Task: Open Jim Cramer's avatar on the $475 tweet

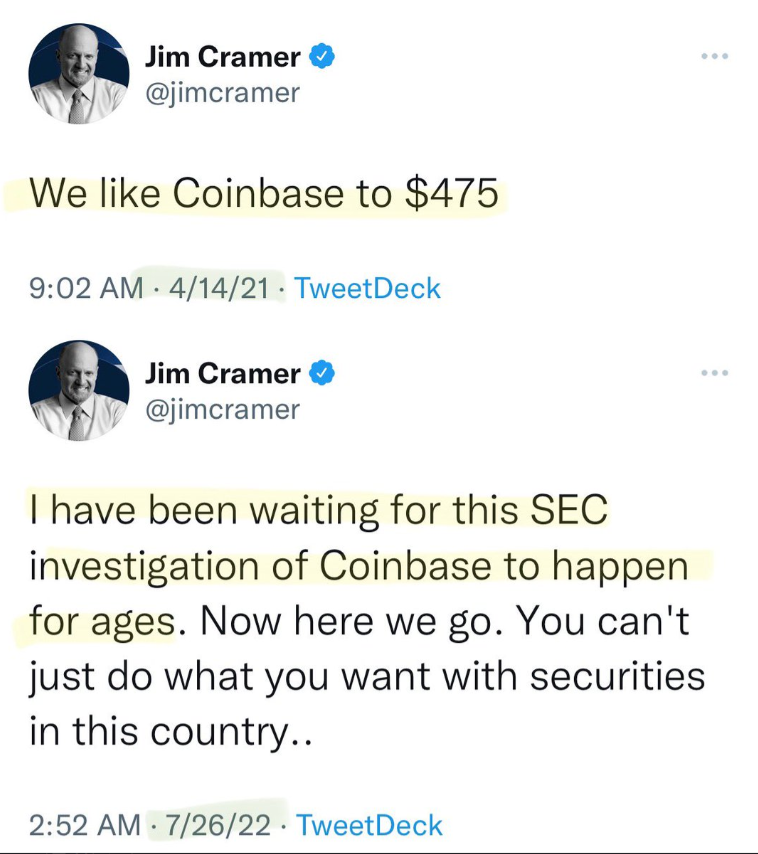Action: click(x=79, y=74)
